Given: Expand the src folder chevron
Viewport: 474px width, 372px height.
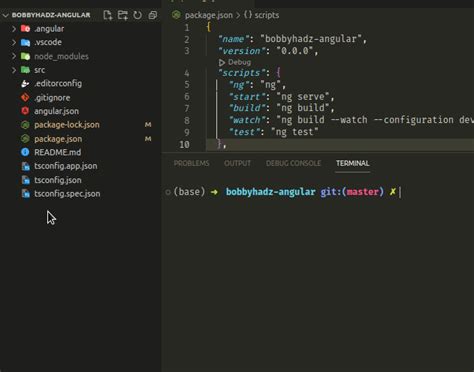Looking at the screenshot, I should coord(14,70).
